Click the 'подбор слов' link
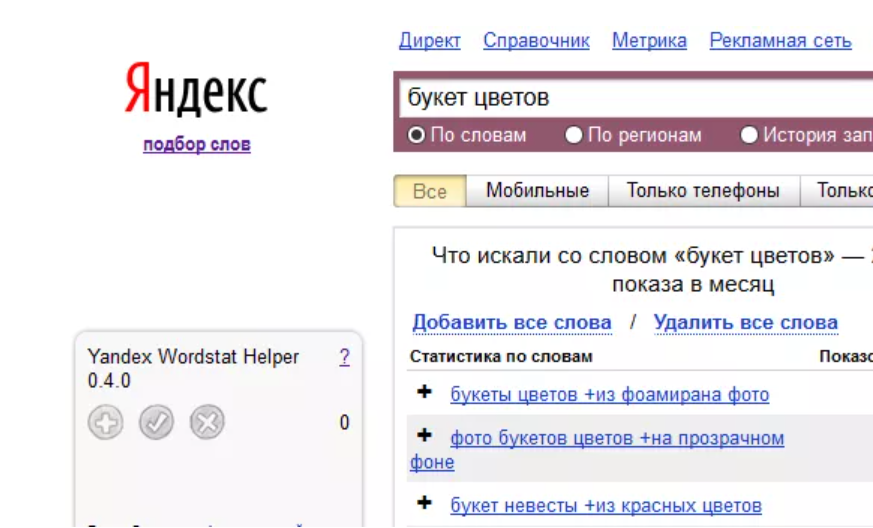This screenshot has height=528, width=873. [x=197, y=144]
